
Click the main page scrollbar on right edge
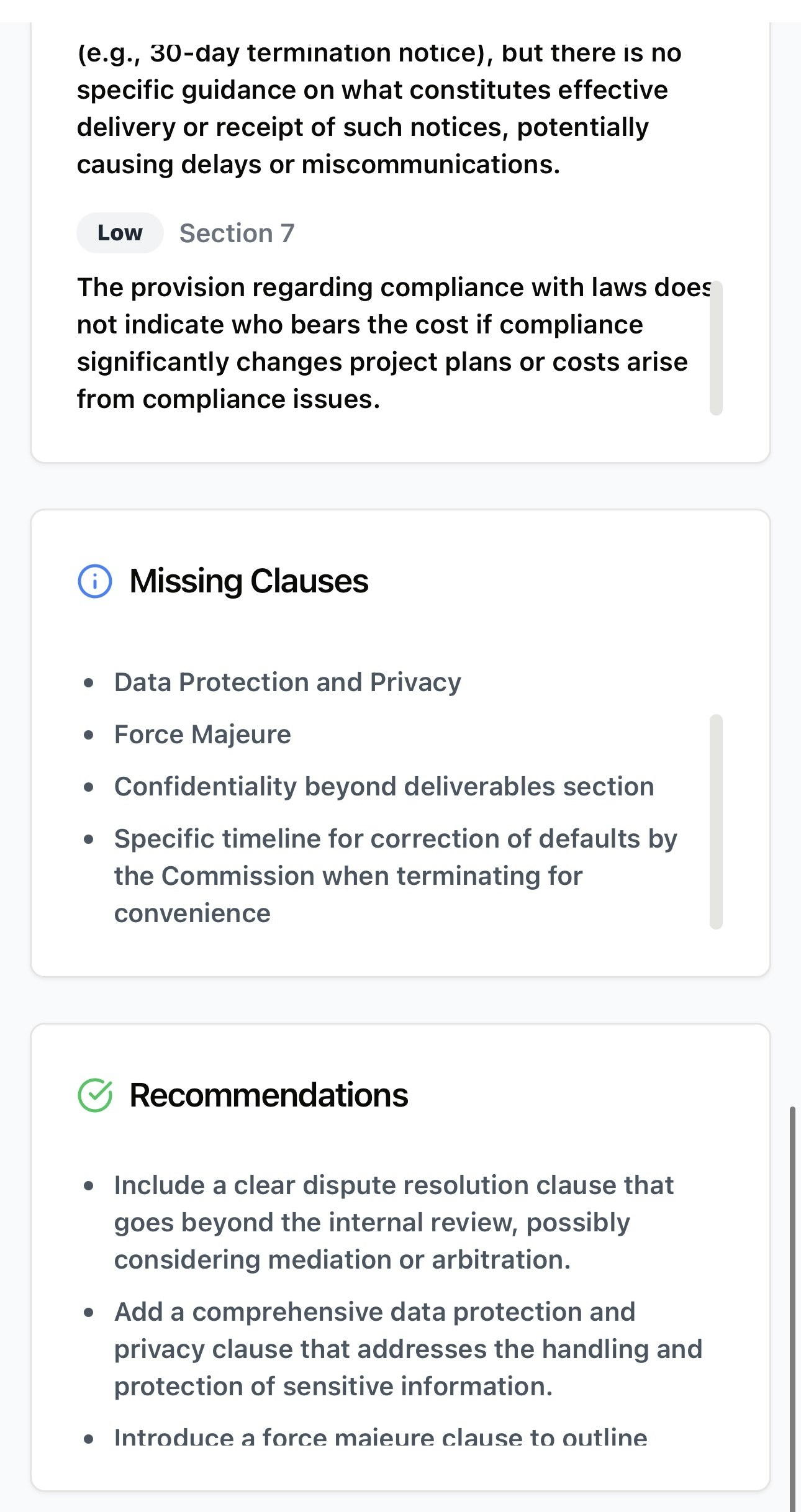click(792, 1309)
